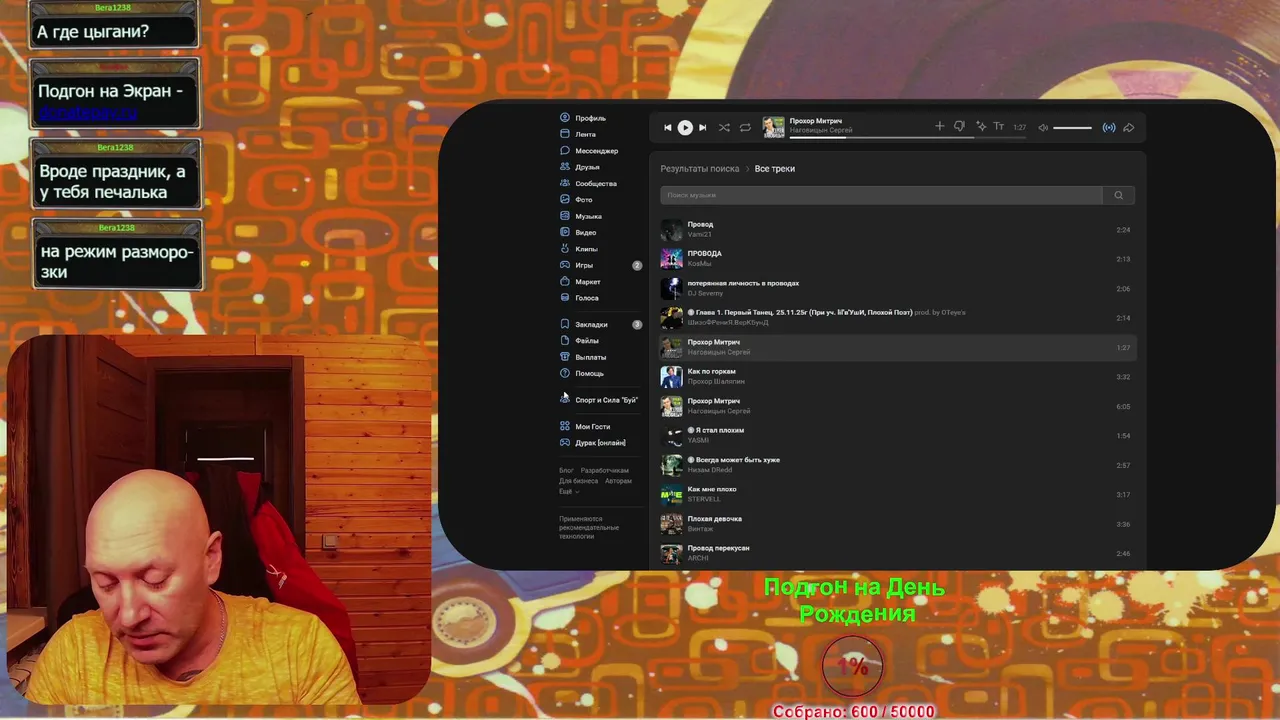Go to Сообщества in the sidebar
1280x720 pixels.
tap(588, 184)
